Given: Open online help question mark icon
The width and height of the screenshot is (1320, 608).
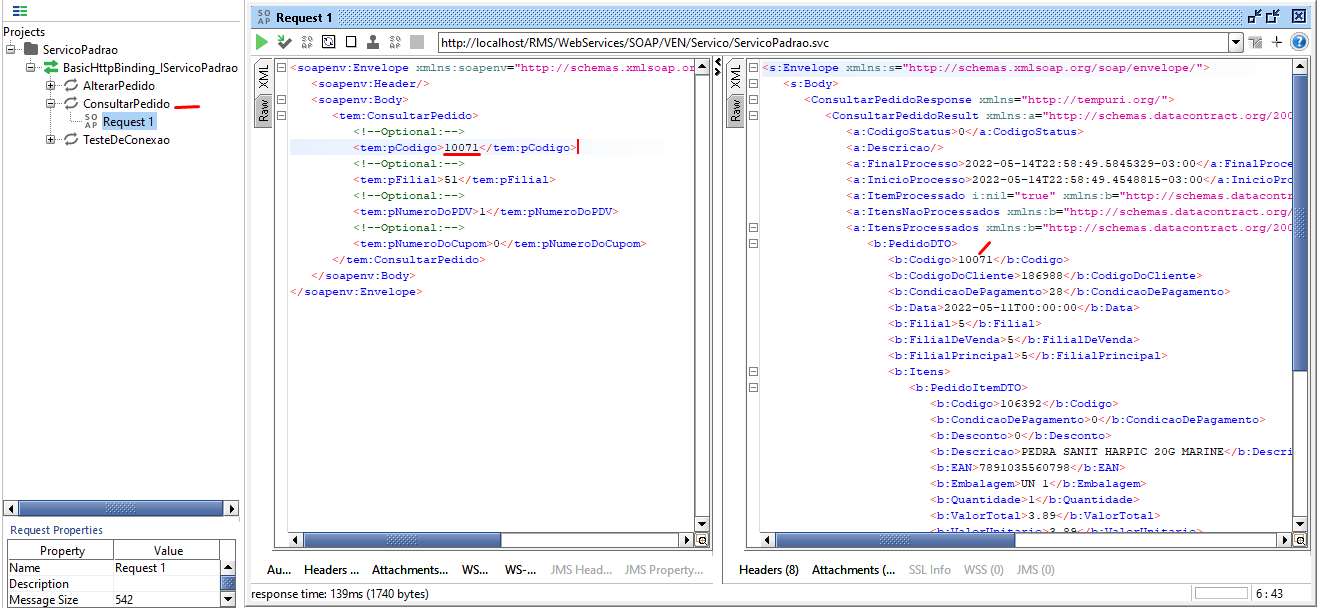Looking at the screenshot, I should tap(1299, 42).
